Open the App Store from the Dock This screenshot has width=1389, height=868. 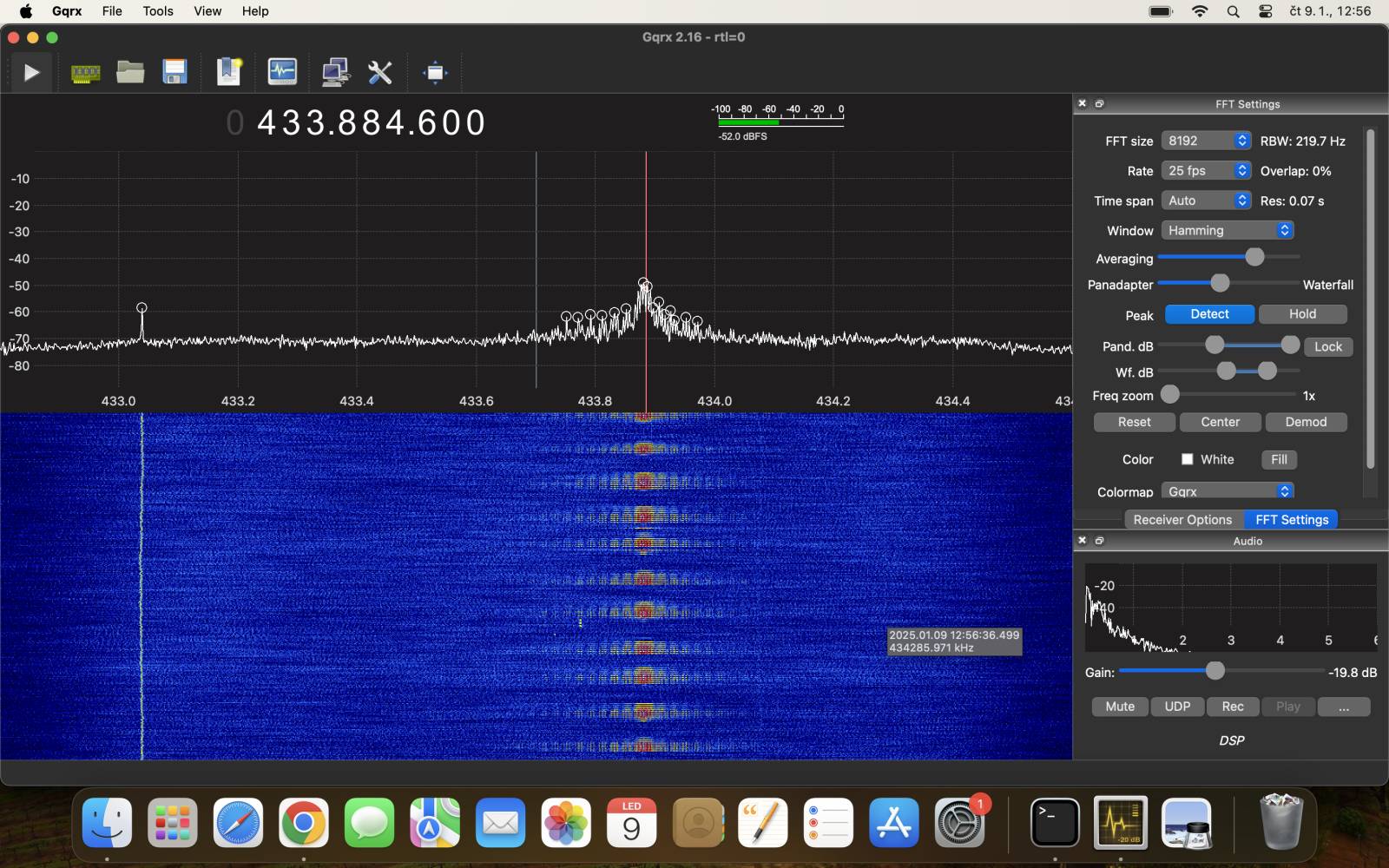[894, 822]
